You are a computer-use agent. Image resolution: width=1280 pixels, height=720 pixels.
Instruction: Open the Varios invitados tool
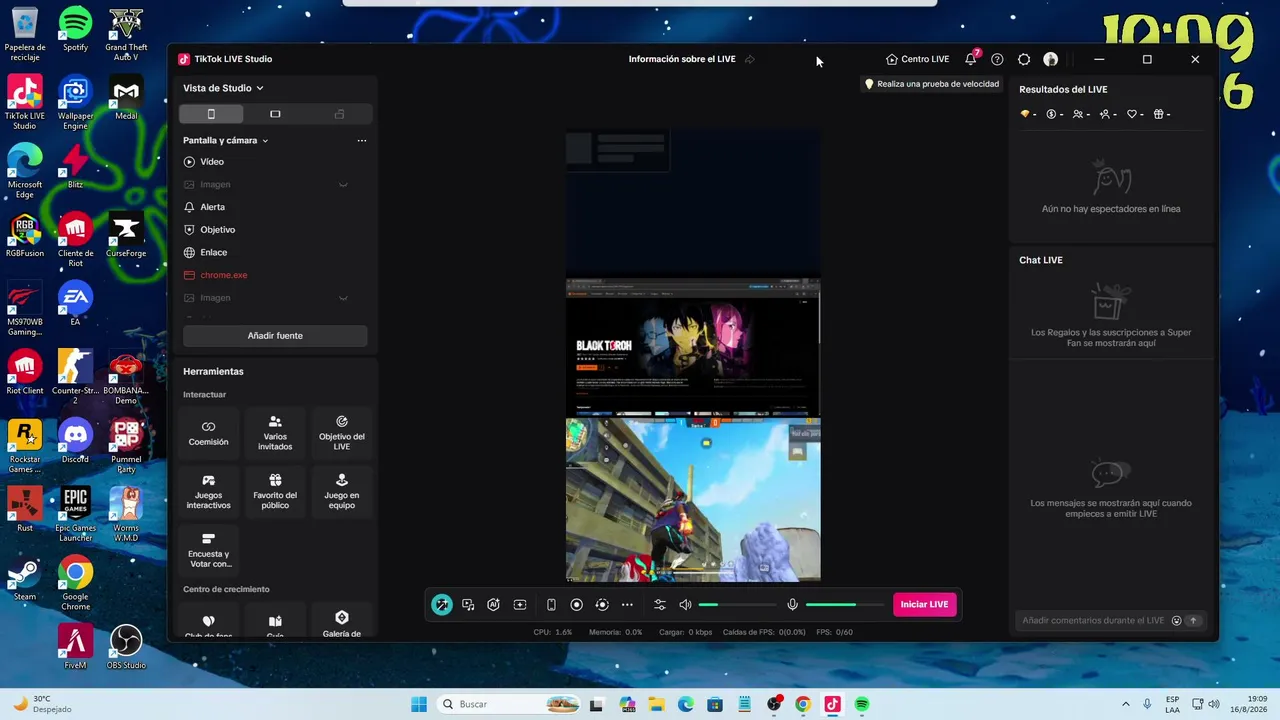coord(275,433)
